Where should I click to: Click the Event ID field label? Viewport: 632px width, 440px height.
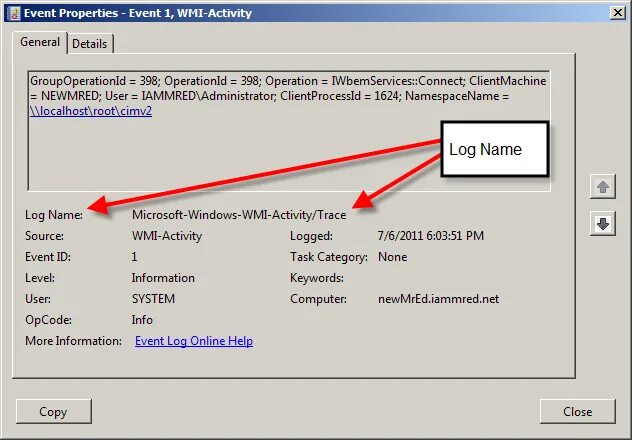(x=48, y=257)
